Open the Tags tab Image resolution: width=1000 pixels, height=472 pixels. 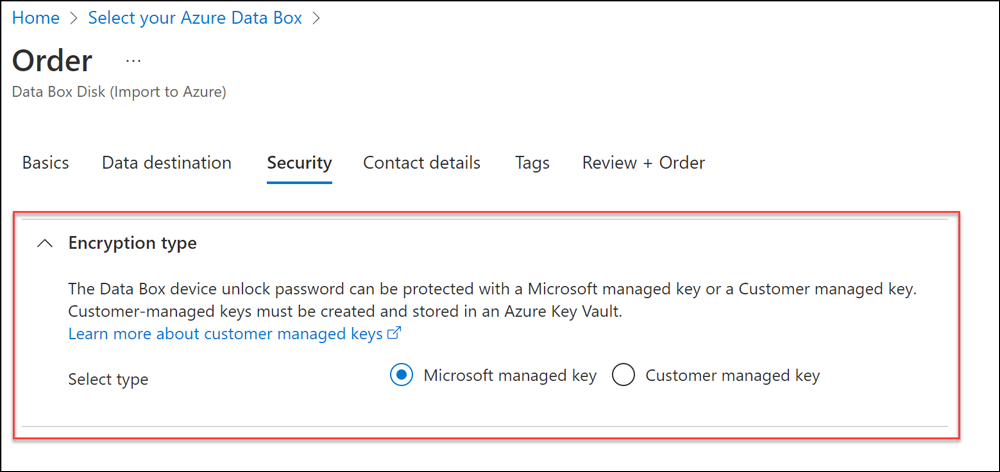tap(532, 163)
